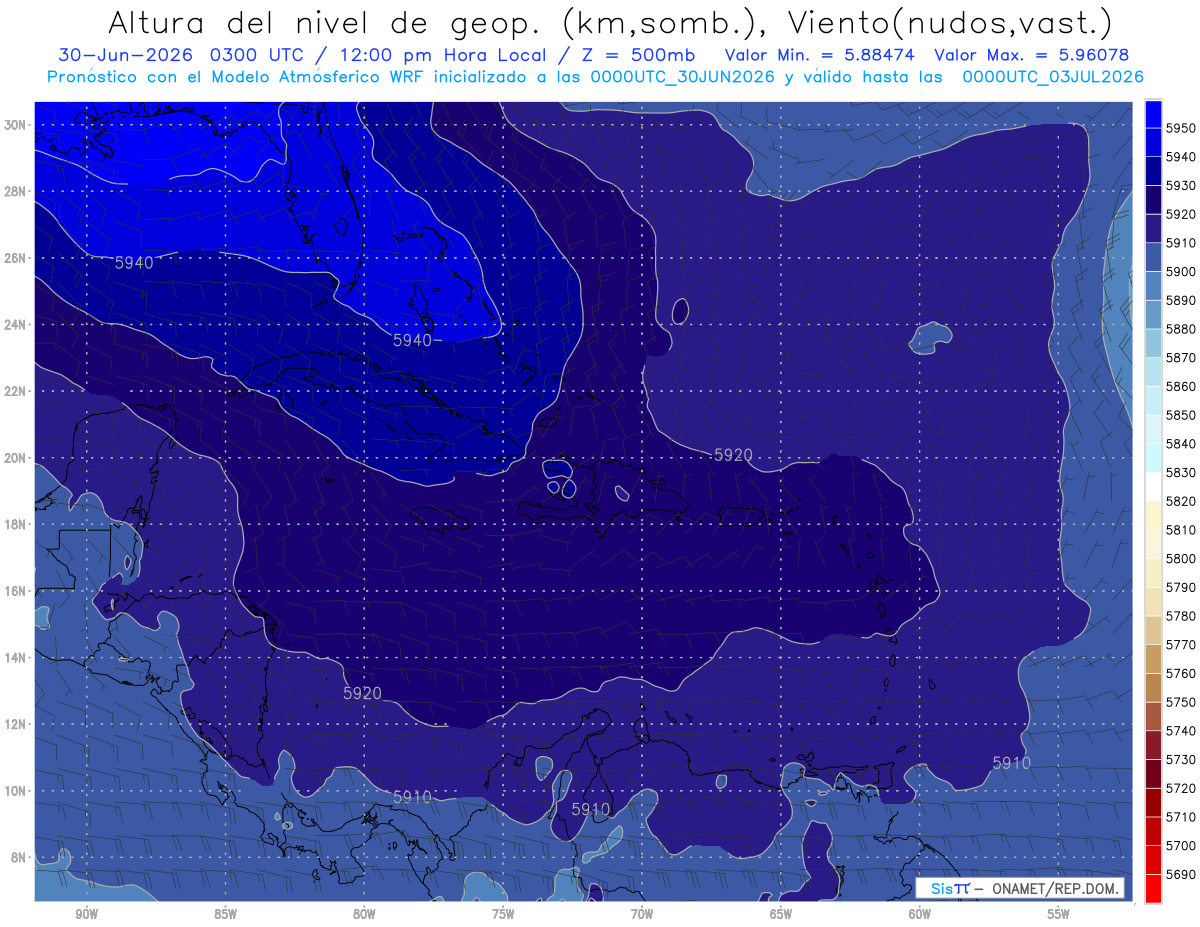Click the 65W longitude axis label
The image size is (1200, 927).
(x=781, y=914)
